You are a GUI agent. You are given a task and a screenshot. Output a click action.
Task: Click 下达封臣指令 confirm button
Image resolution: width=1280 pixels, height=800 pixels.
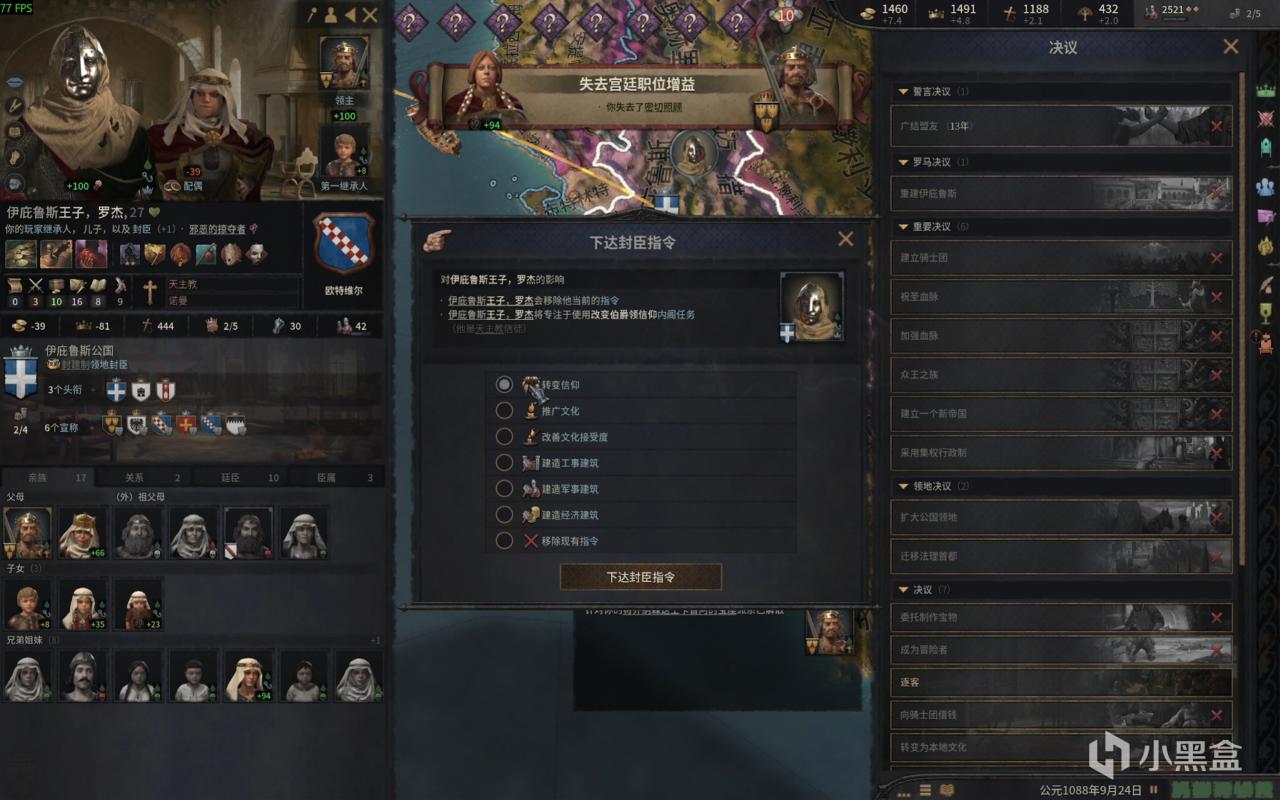[641, 577]
